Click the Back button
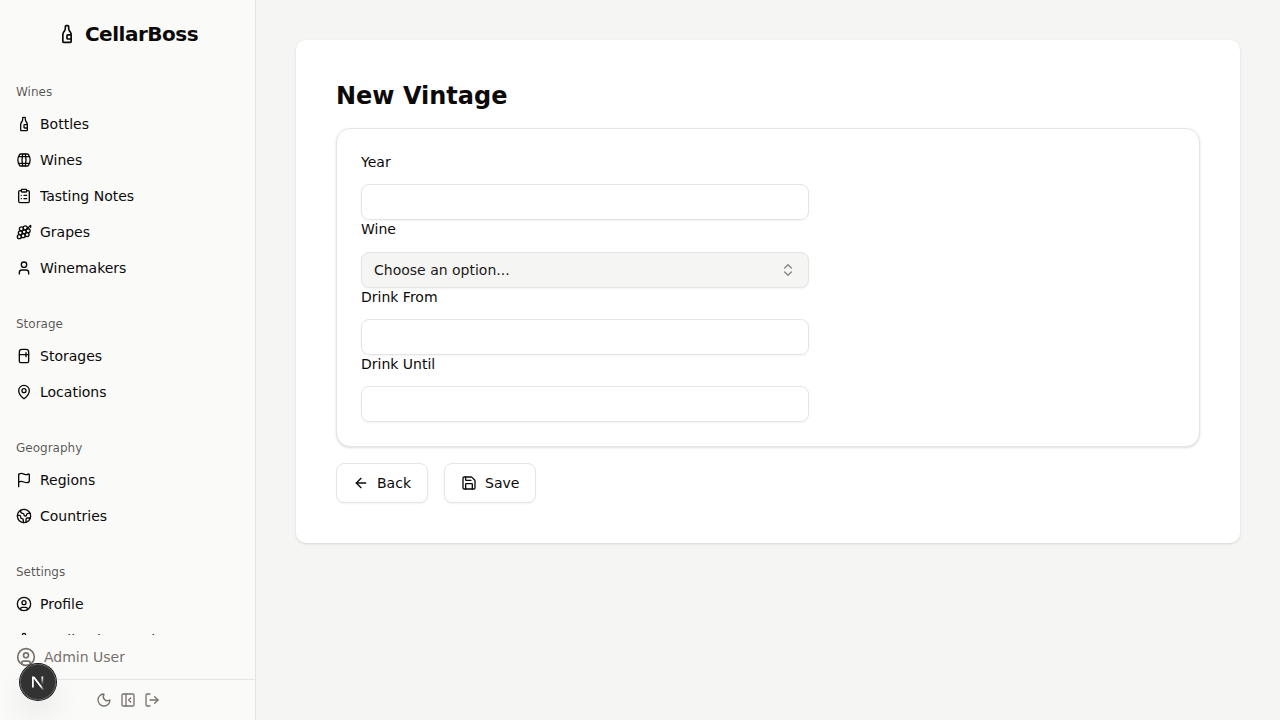The height and width of the screenshot is (720, 1280). (x=382, y=483)
